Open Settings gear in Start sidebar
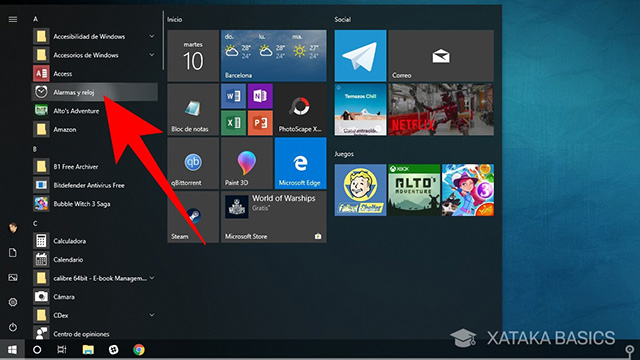This screenshot has height=360, width=640. click(13, 302)
